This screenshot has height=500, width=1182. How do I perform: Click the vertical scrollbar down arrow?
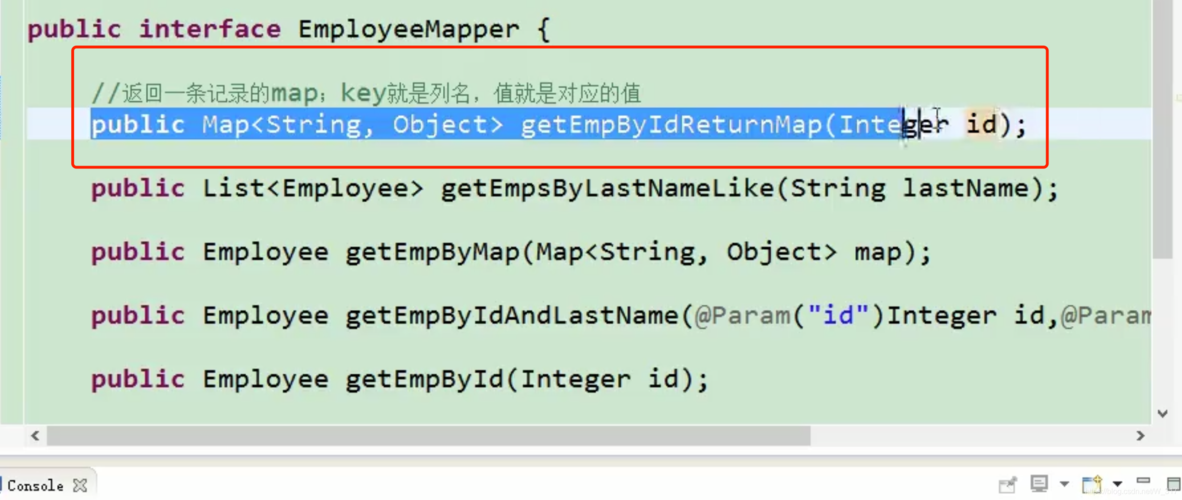[1162, 413]
